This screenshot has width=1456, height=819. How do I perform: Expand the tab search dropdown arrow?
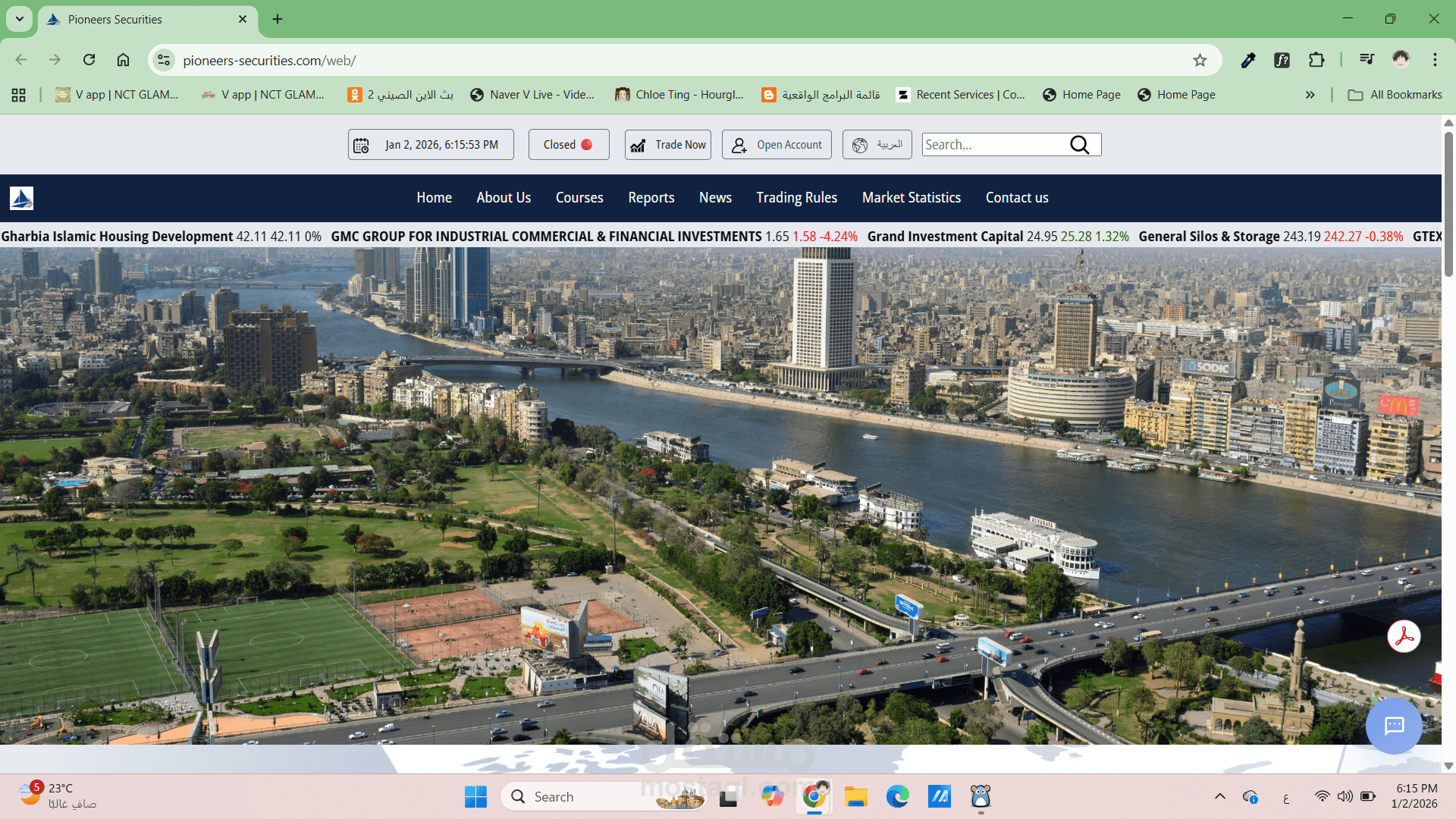pos(20,19)
